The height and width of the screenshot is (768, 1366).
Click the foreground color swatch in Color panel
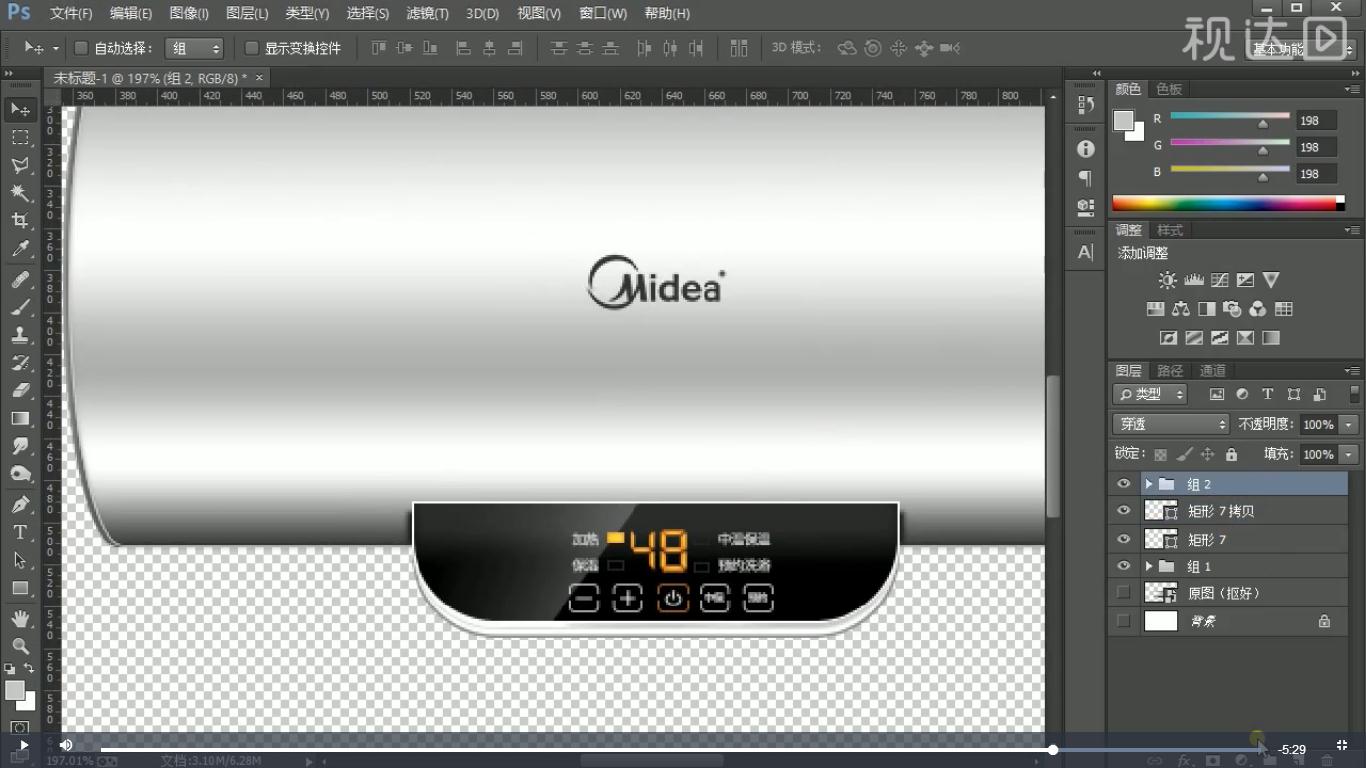click(x=1124, y=121)
